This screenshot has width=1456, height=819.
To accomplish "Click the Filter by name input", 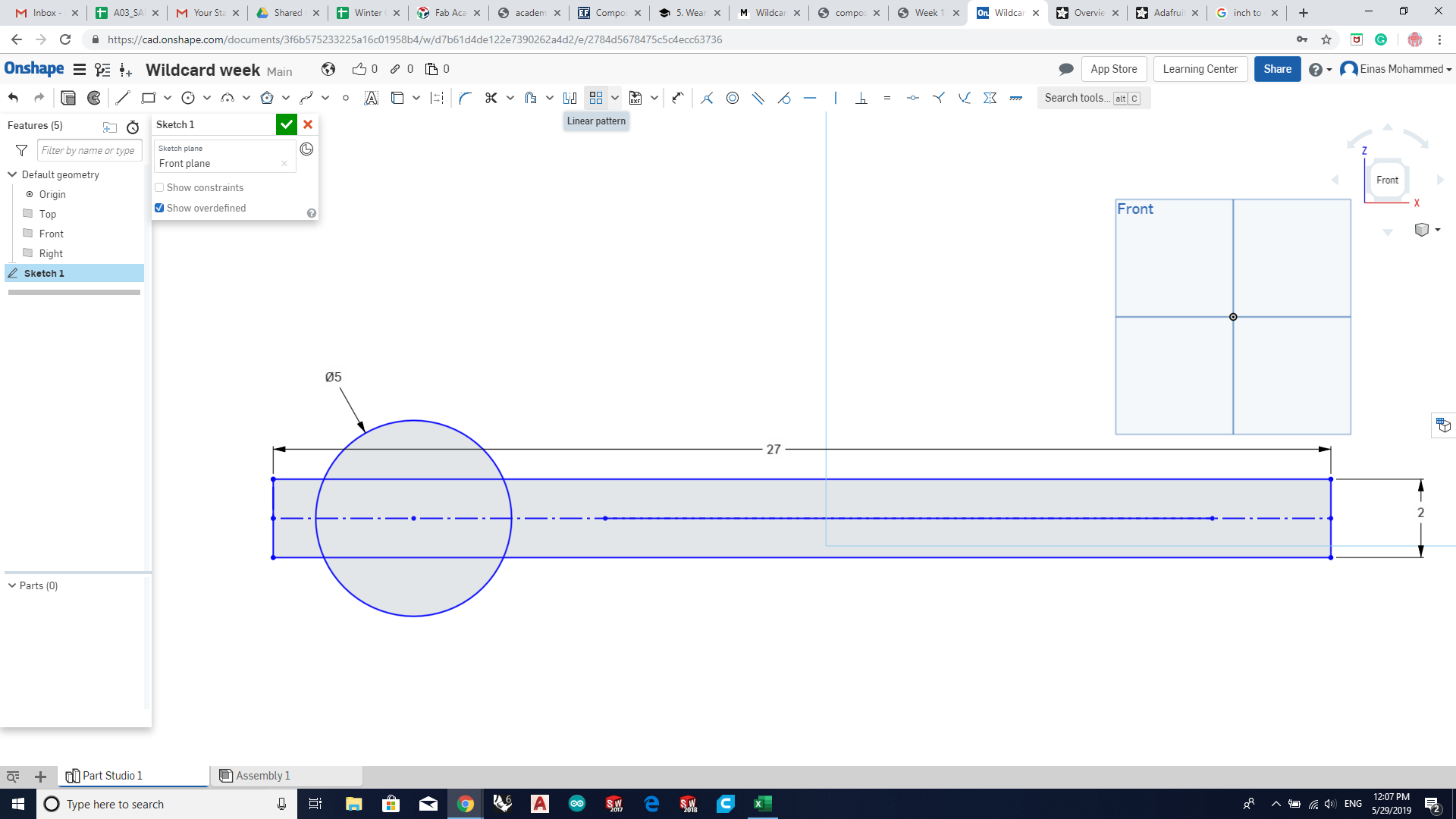I will click(x=89, y=150).
